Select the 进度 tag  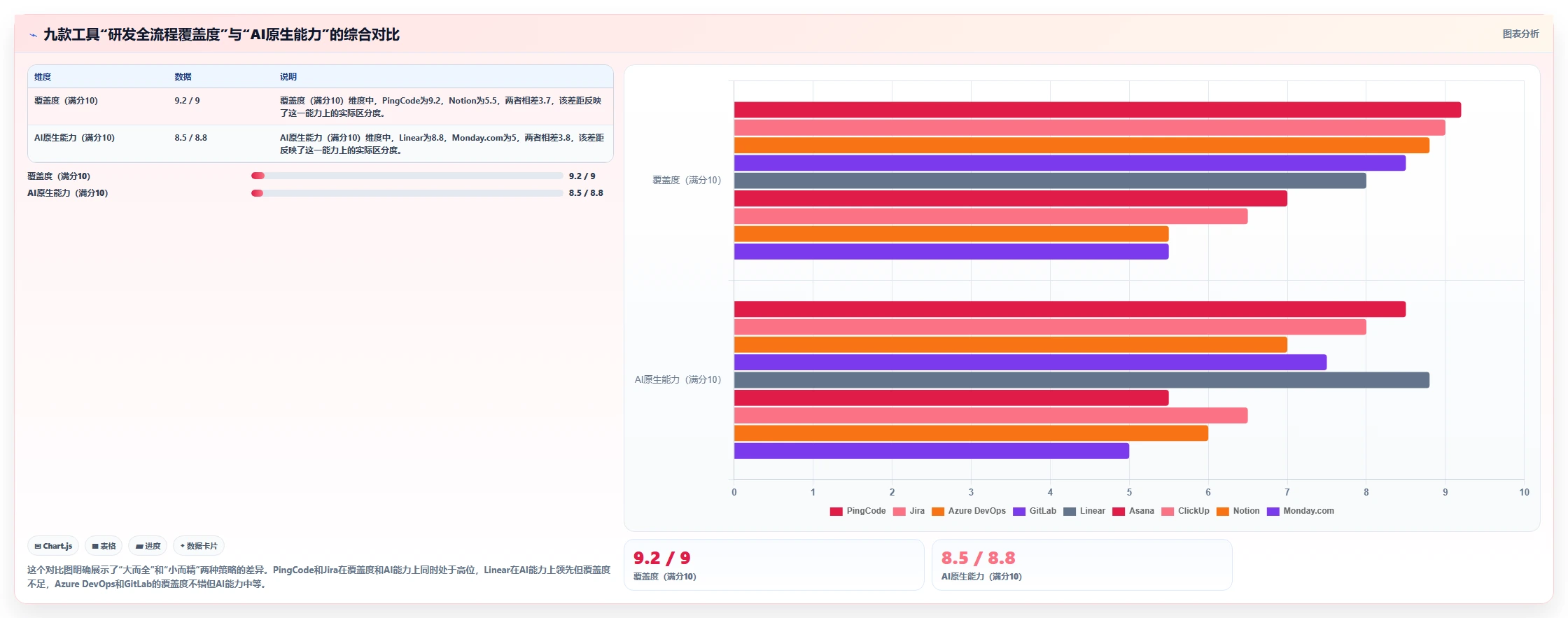148,546
